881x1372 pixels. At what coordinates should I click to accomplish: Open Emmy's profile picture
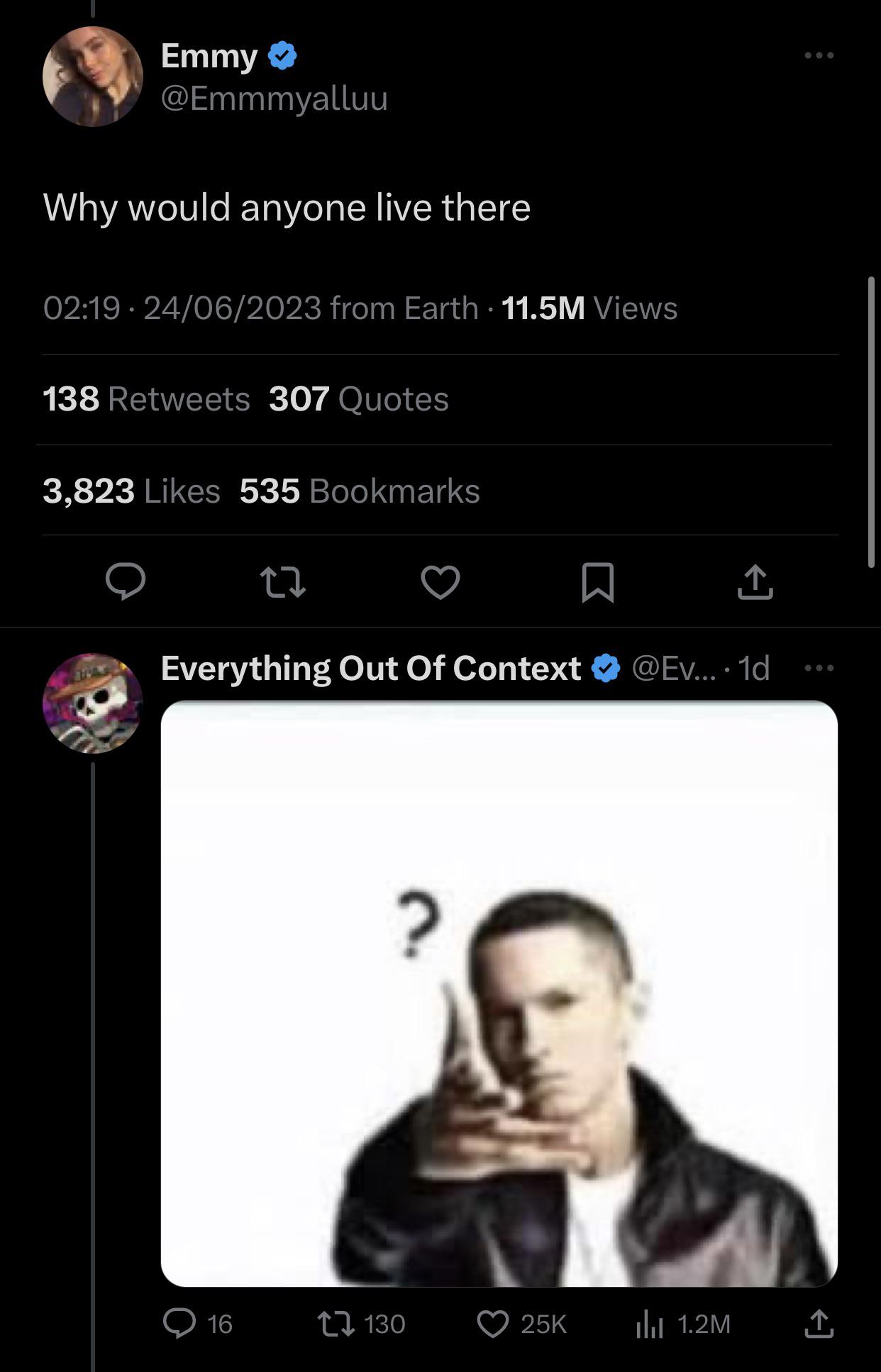(x=93, y=77)
